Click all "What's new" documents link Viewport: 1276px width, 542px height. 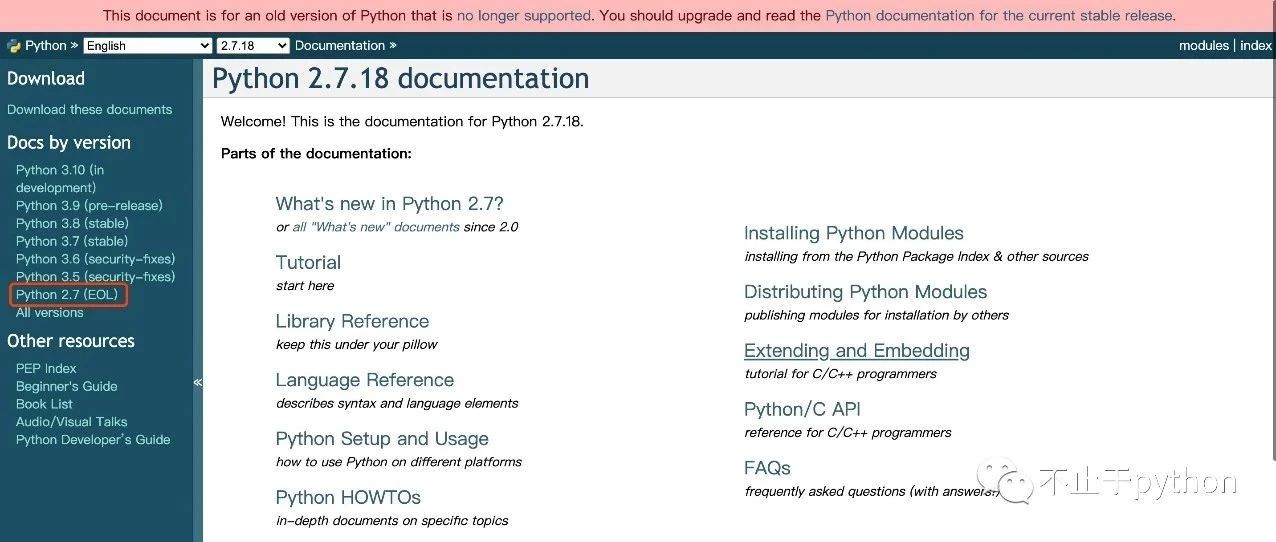[376, 227]
